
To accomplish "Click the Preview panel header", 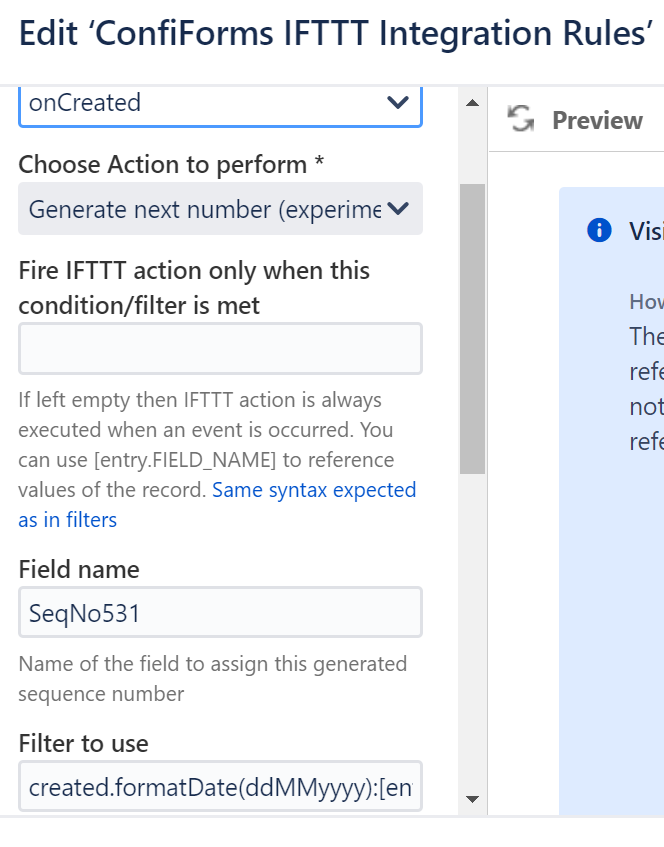I will coord(597,120).
